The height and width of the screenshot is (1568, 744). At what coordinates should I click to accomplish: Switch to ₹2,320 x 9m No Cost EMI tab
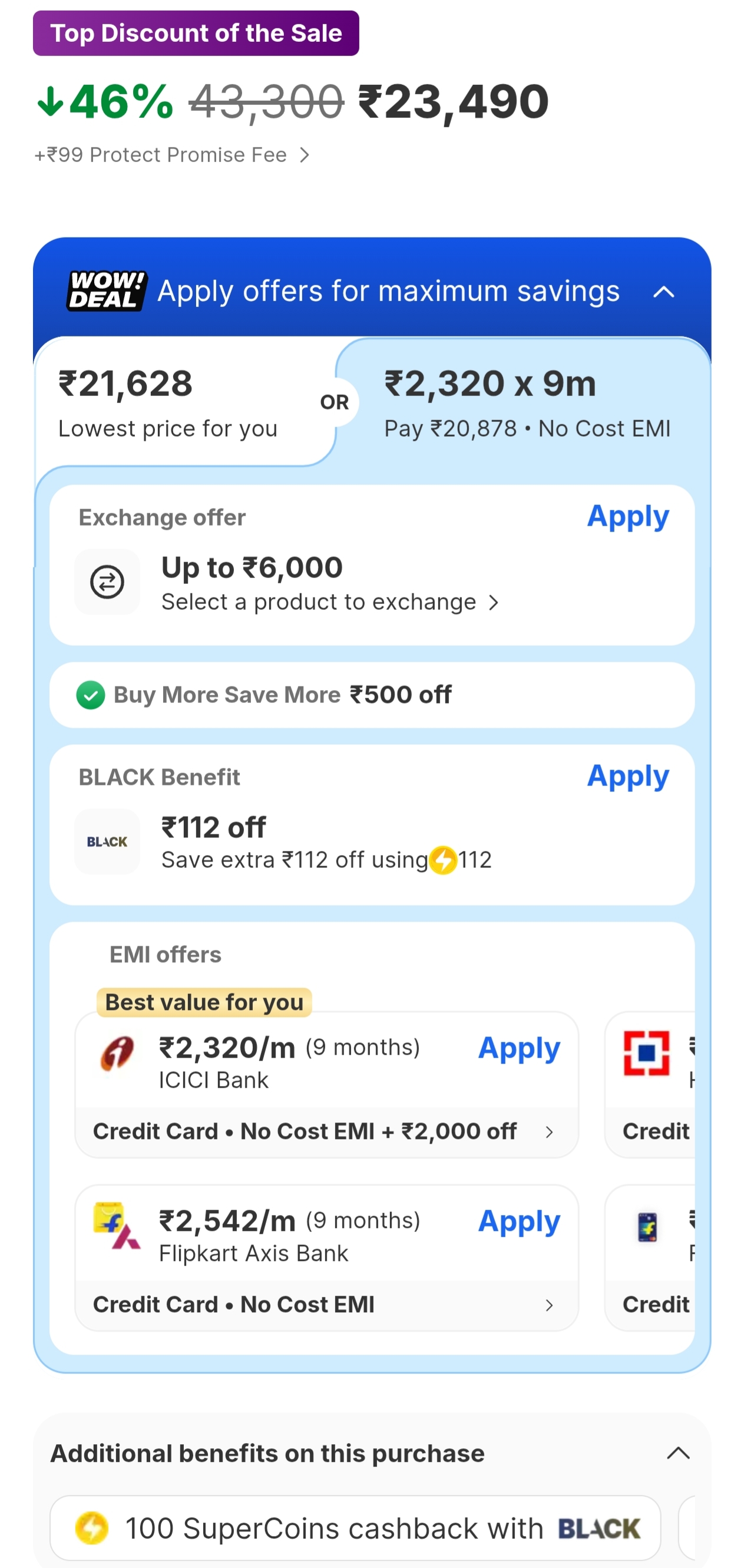point(527,403)
